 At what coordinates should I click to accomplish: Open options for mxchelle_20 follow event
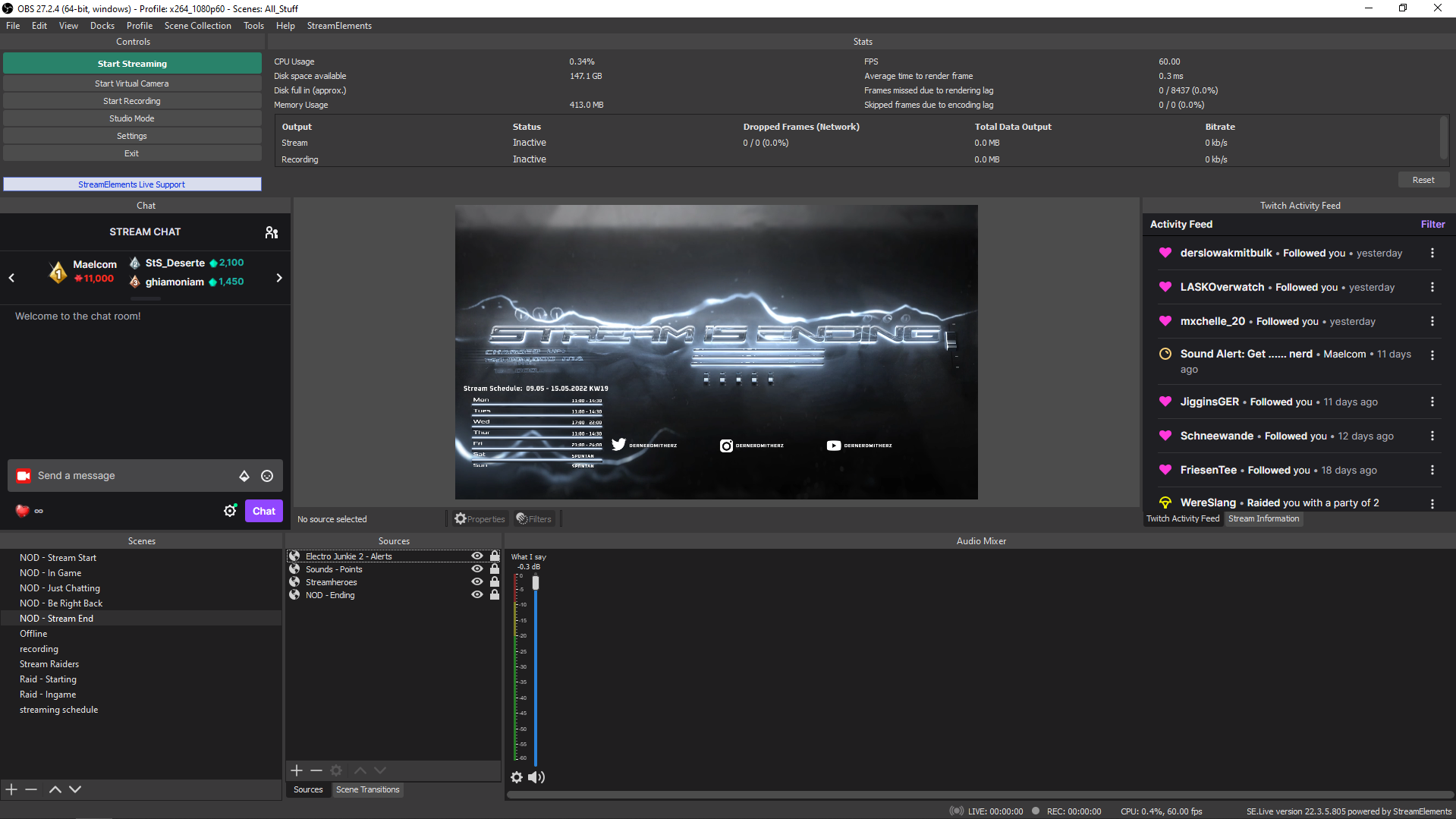[1432, 322]
